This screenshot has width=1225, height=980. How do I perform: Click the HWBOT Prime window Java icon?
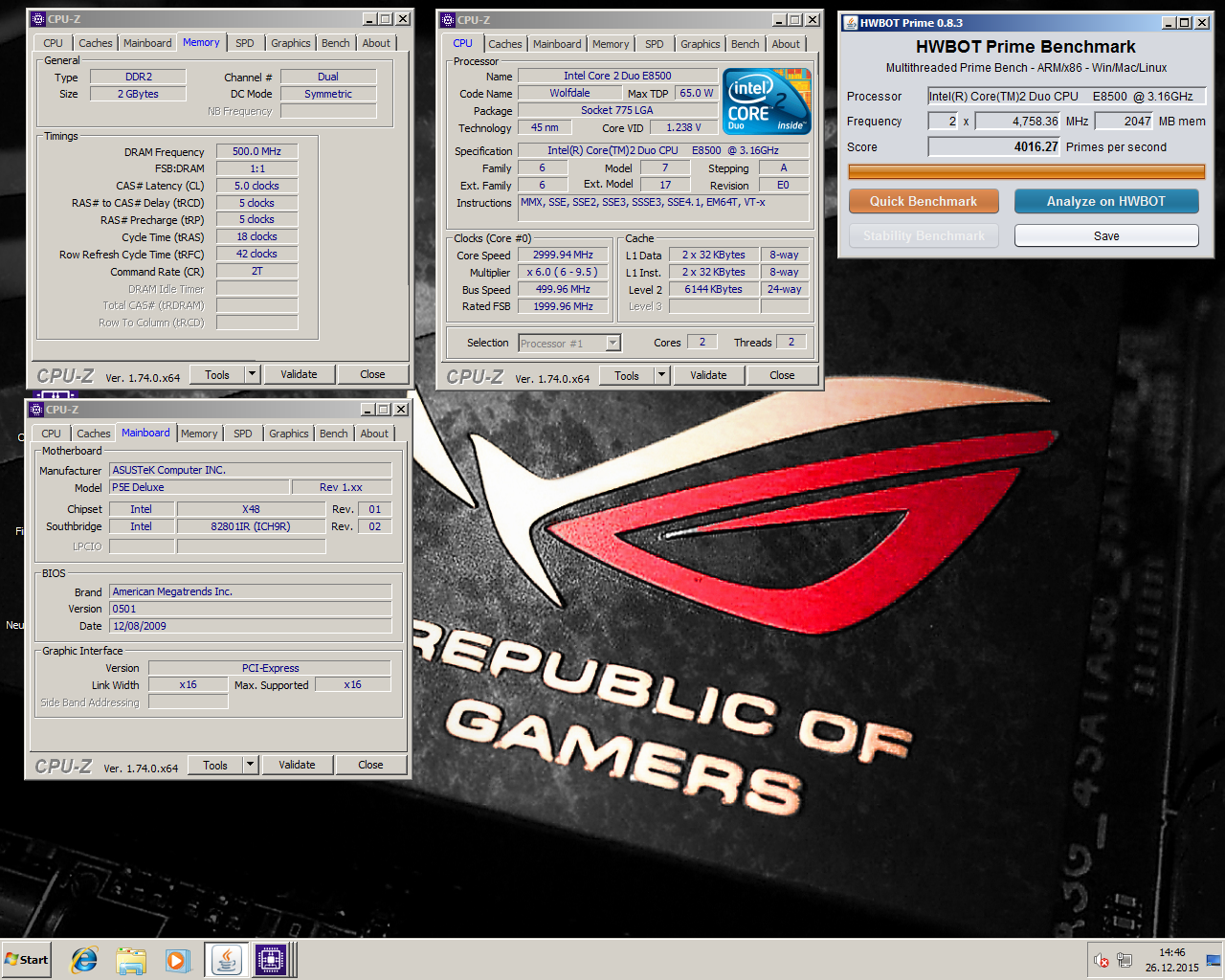click(850, 23)
